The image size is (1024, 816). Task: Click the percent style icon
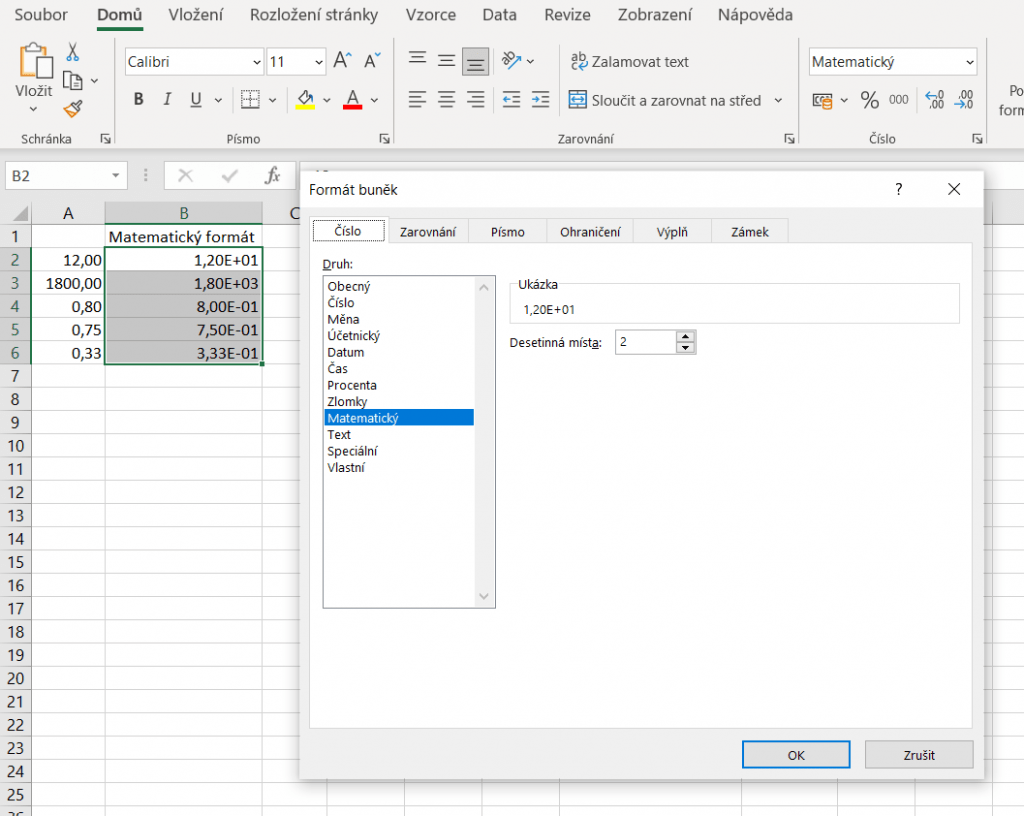pos(869,100)
